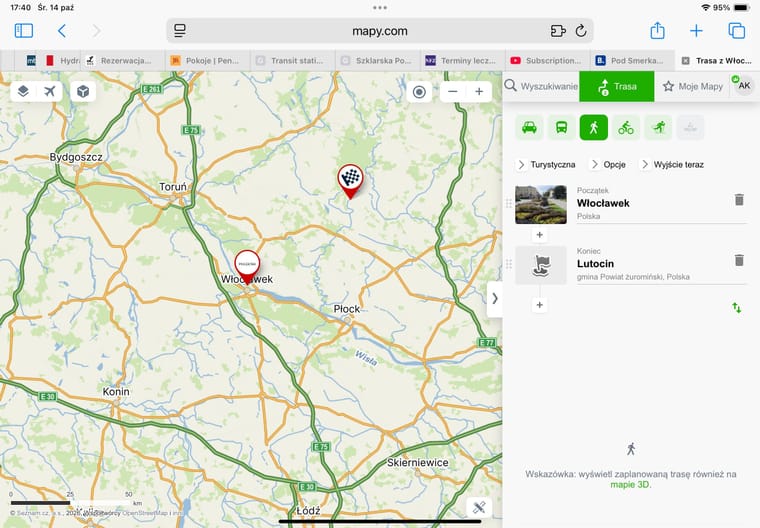The image size is (760, 528).
Task: Expand the Wyjście teraz departure time
Action: coord(673,164)
